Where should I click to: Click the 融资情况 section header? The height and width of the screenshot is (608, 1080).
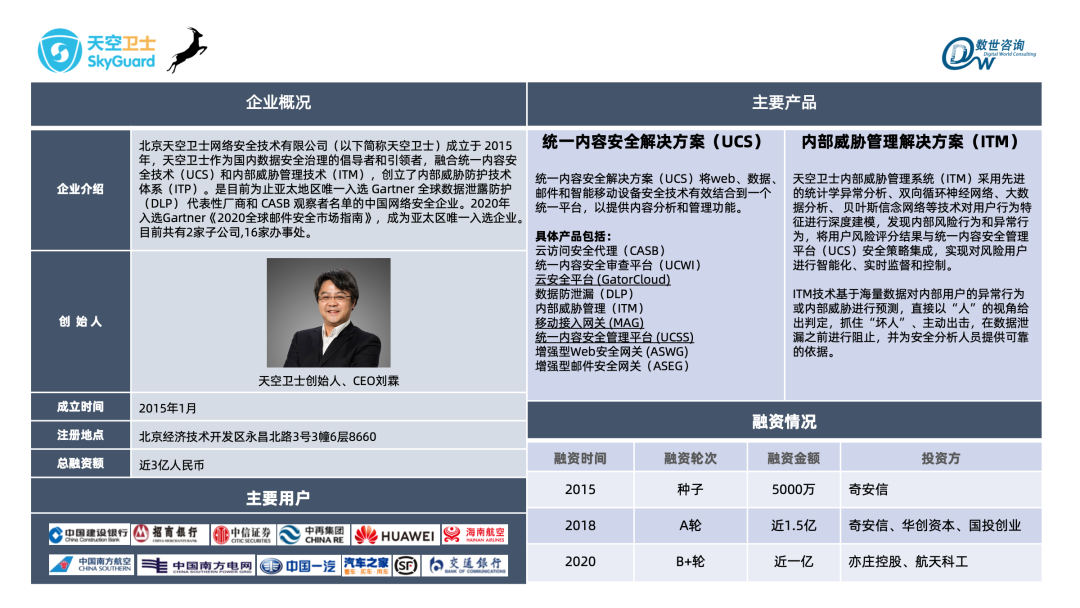785,421
